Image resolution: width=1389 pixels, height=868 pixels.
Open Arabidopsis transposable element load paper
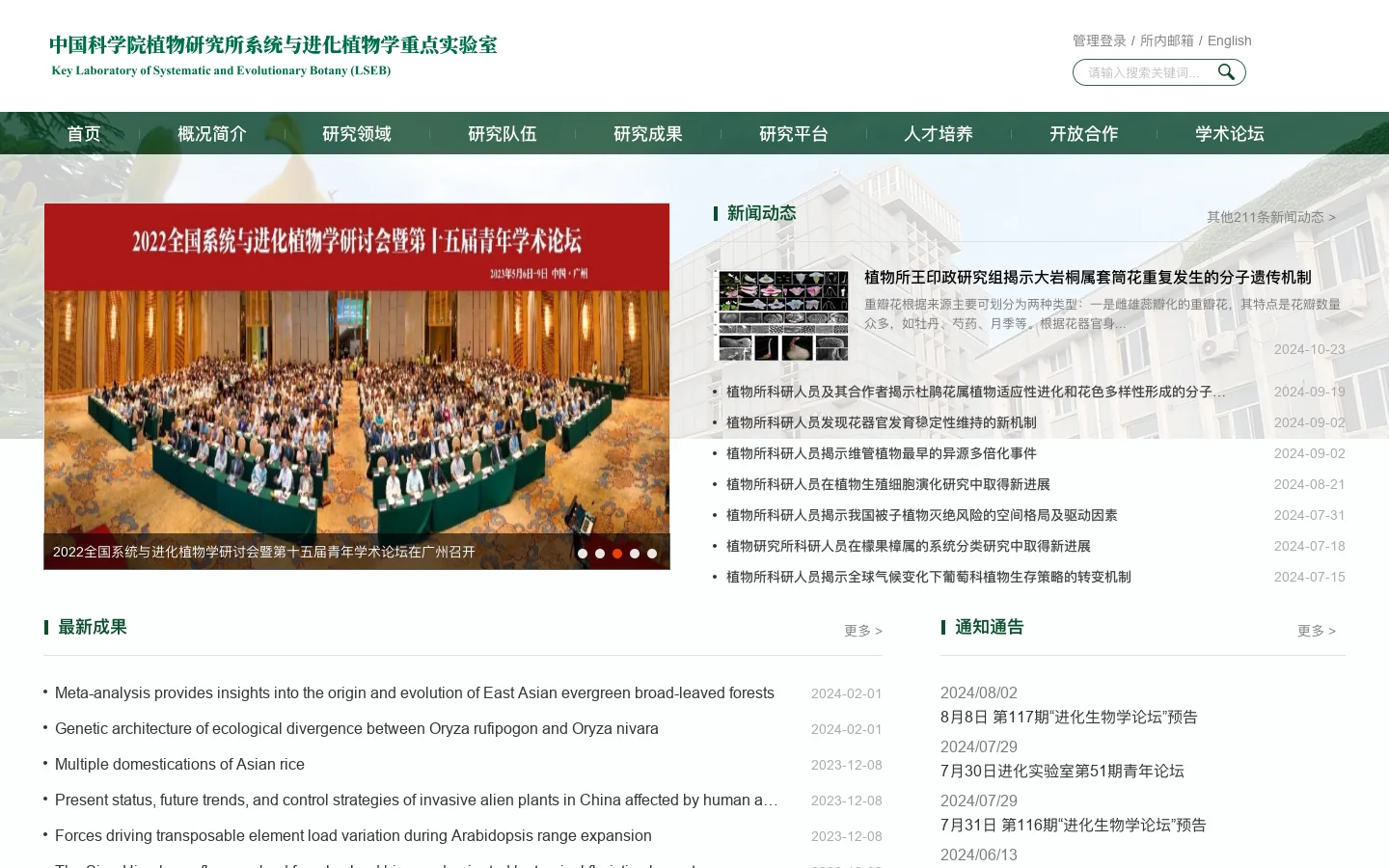coord(353,835)
